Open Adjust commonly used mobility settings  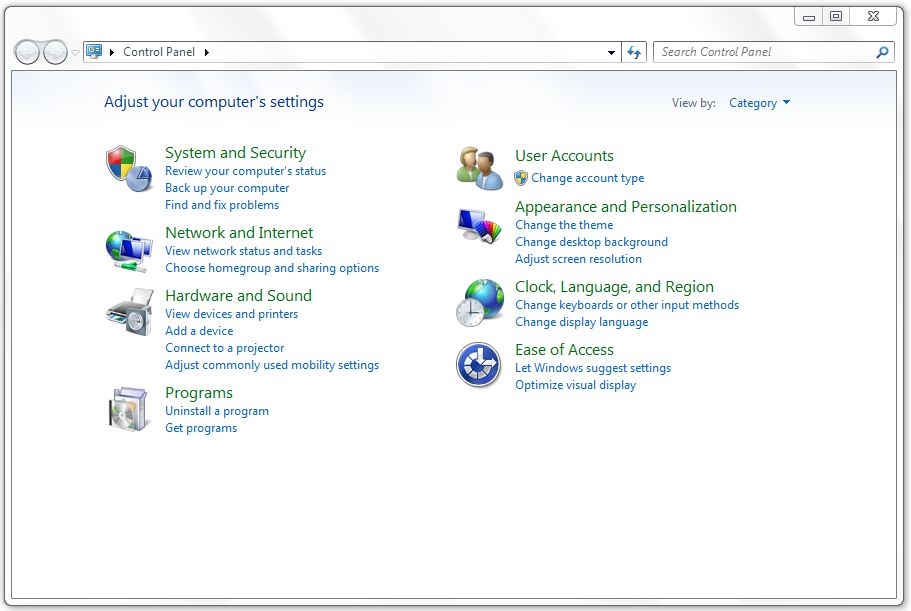[272, 365]
